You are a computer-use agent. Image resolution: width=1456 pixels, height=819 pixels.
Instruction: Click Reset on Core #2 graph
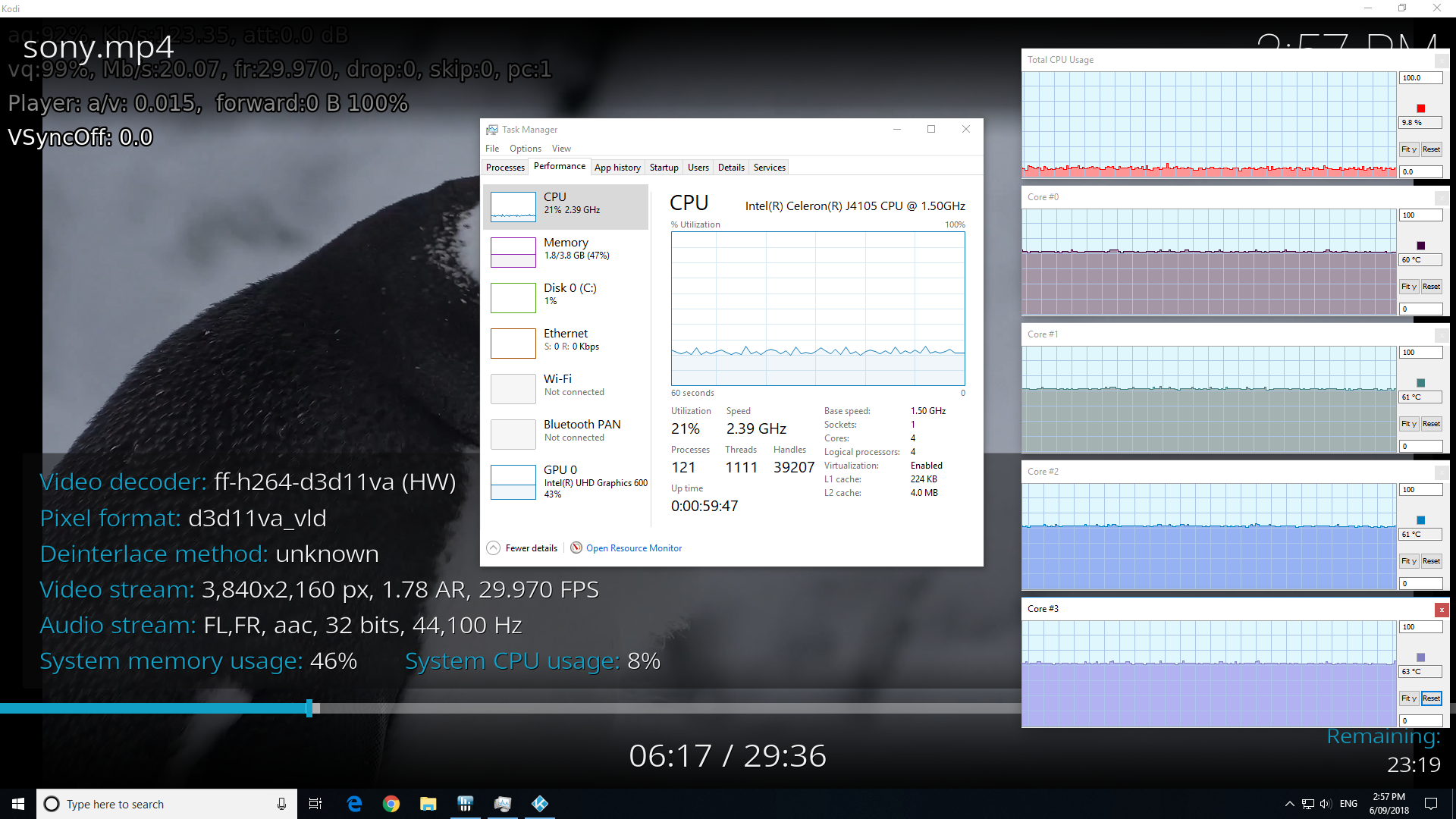point(1431,561)
